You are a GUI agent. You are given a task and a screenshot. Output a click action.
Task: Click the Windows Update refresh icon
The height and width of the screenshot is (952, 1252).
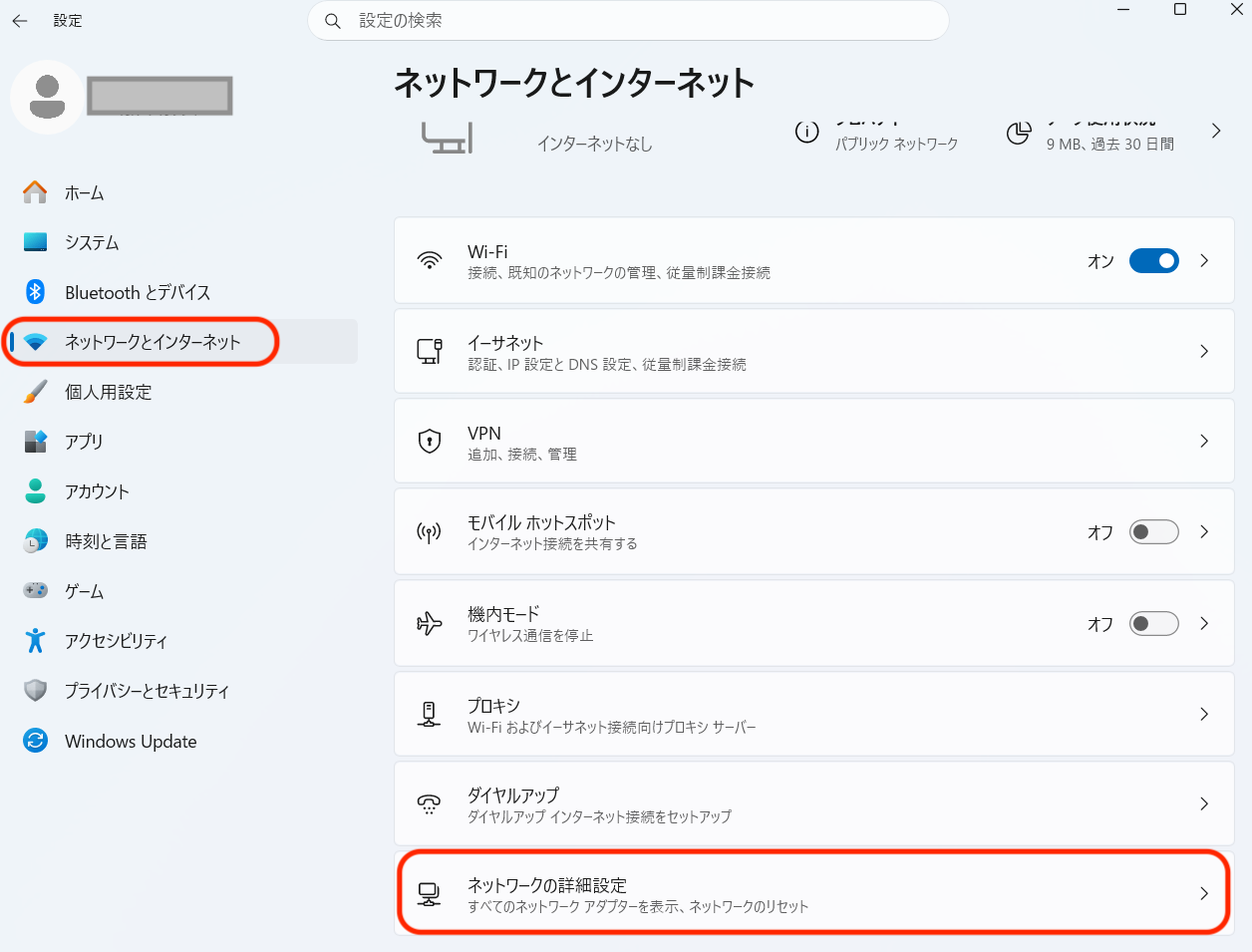(35, 741)
